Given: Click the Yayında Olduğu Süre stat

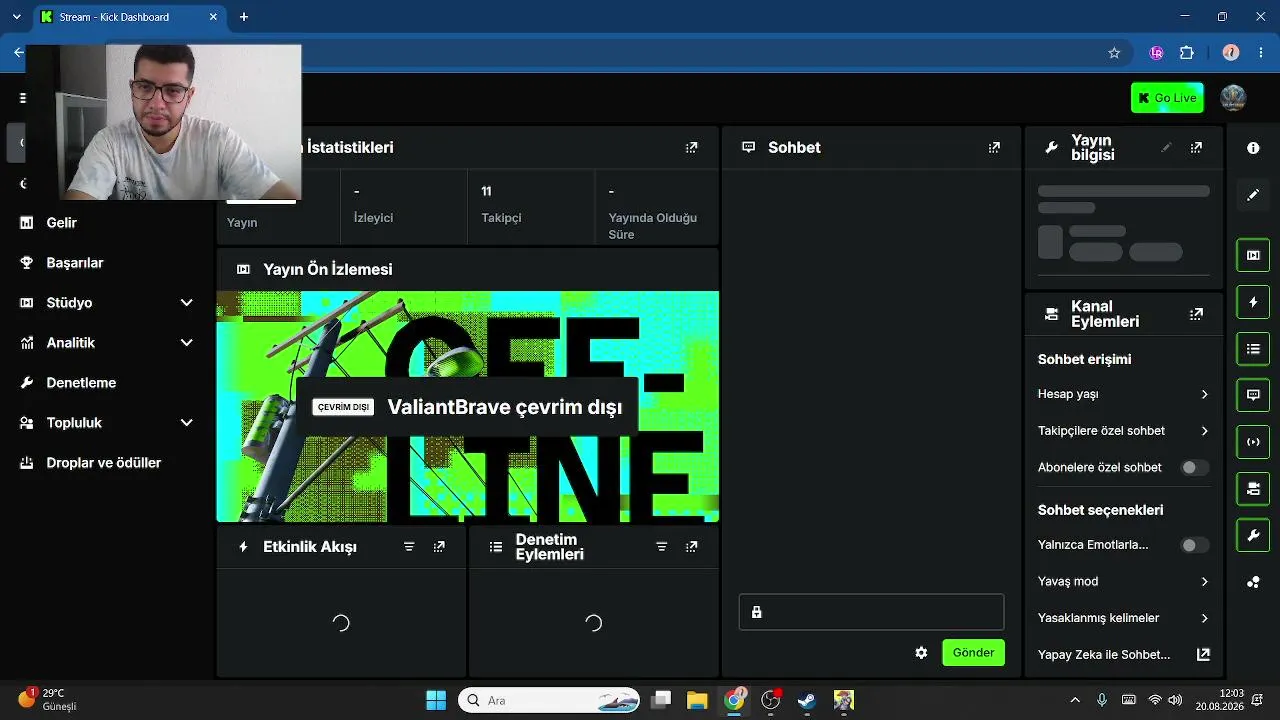Looking at the screenshot, I should pyautogui.click(x=657, y=207).
